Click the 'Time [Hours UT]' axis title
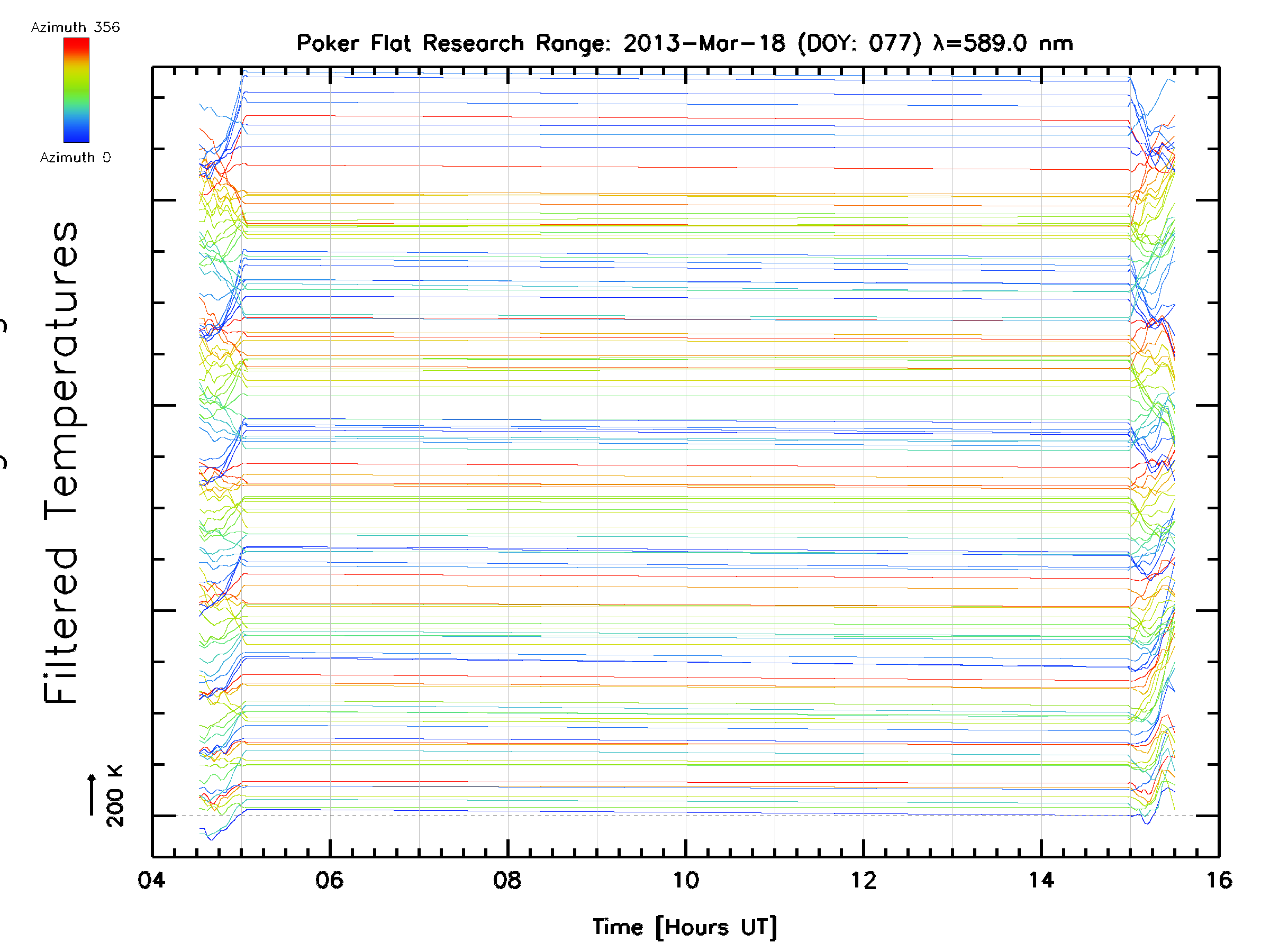This screenshot has width=1270, height=952. click(684, 927)
